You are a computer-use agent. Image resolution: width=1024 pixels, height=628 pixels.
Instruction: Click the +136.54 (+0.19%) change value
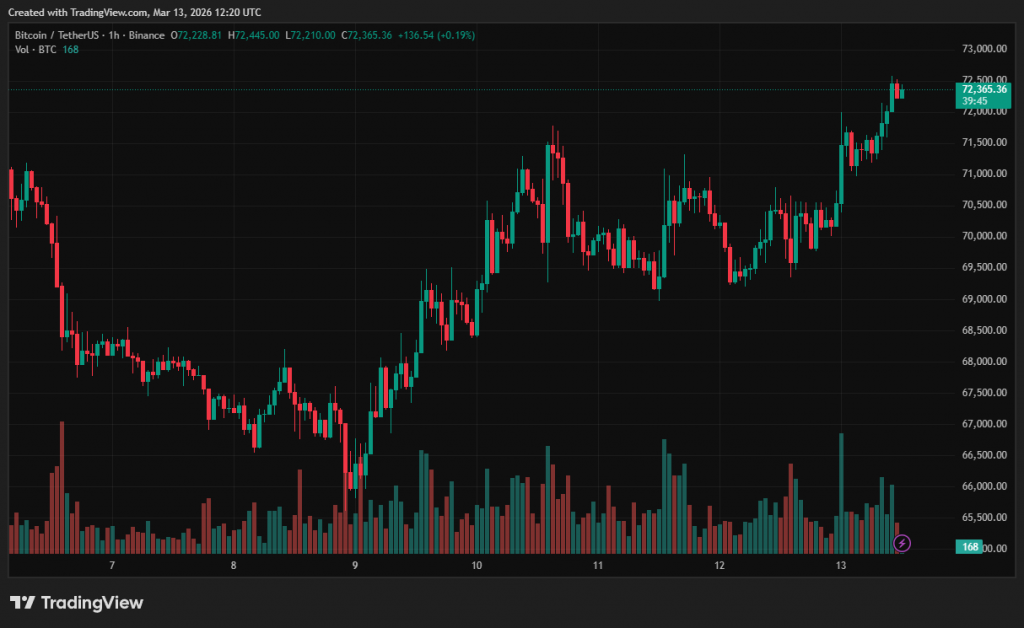click(x=436, y=35)
